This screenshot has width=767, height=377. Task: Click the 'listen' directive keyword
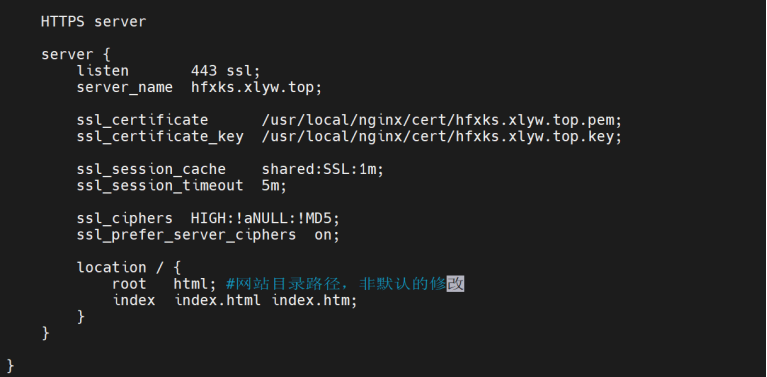click(x=103, y=71)
